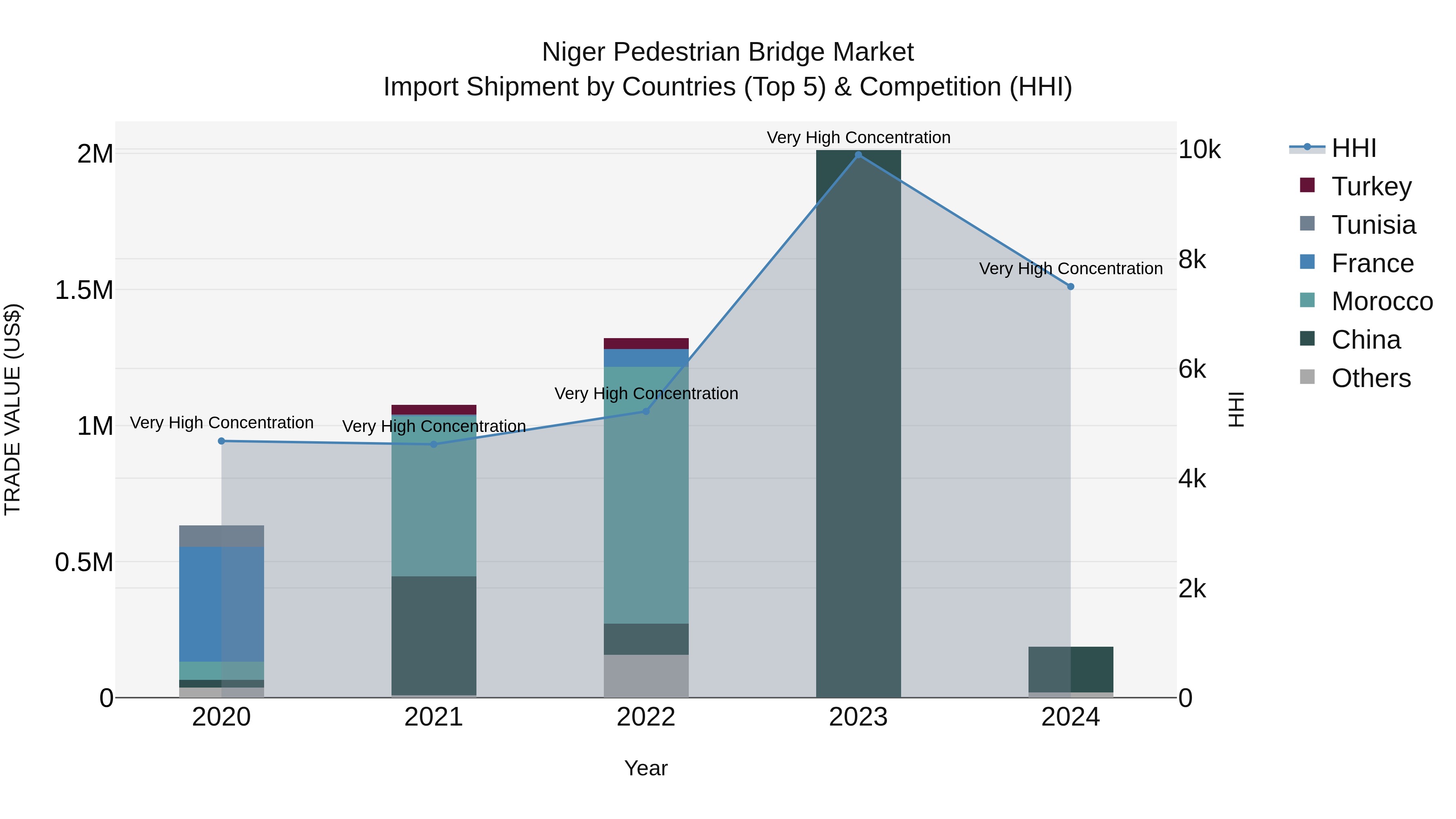Click the 2020 x-axis label
The image size is (1456, 819).
click(x=222, y=717)
